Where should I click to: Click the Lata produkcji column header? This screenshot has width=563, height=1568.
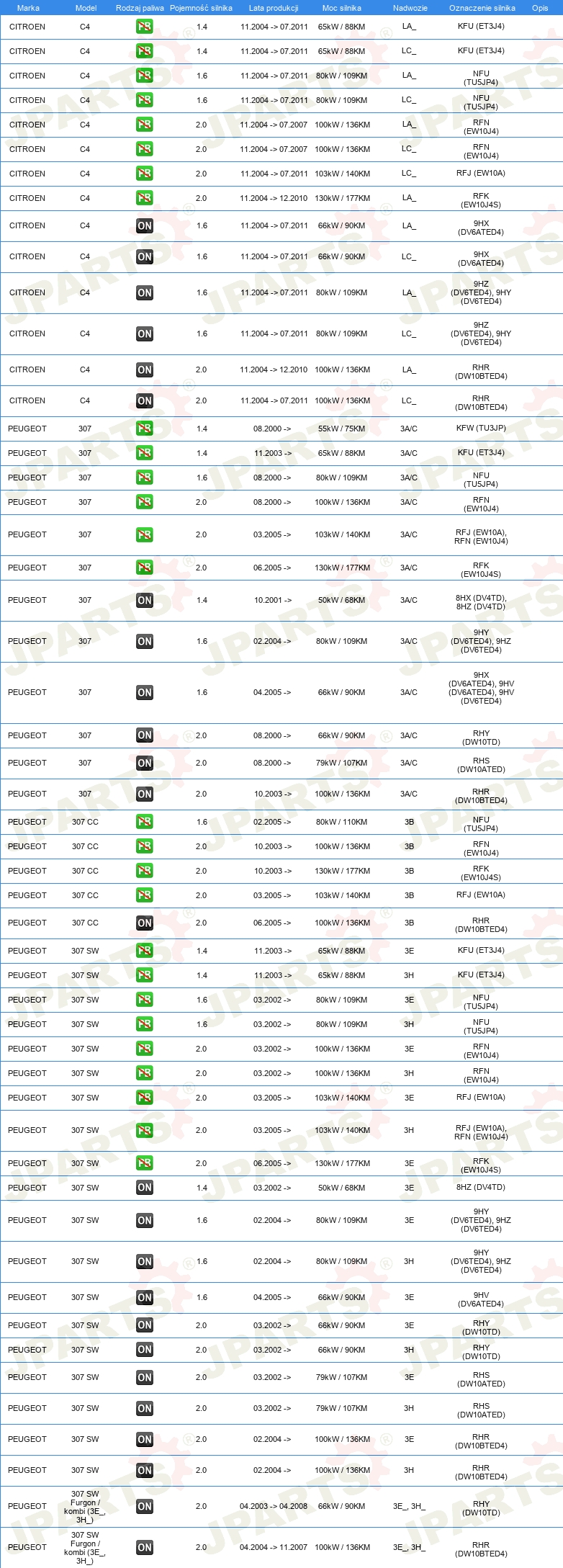pos(274,8)
